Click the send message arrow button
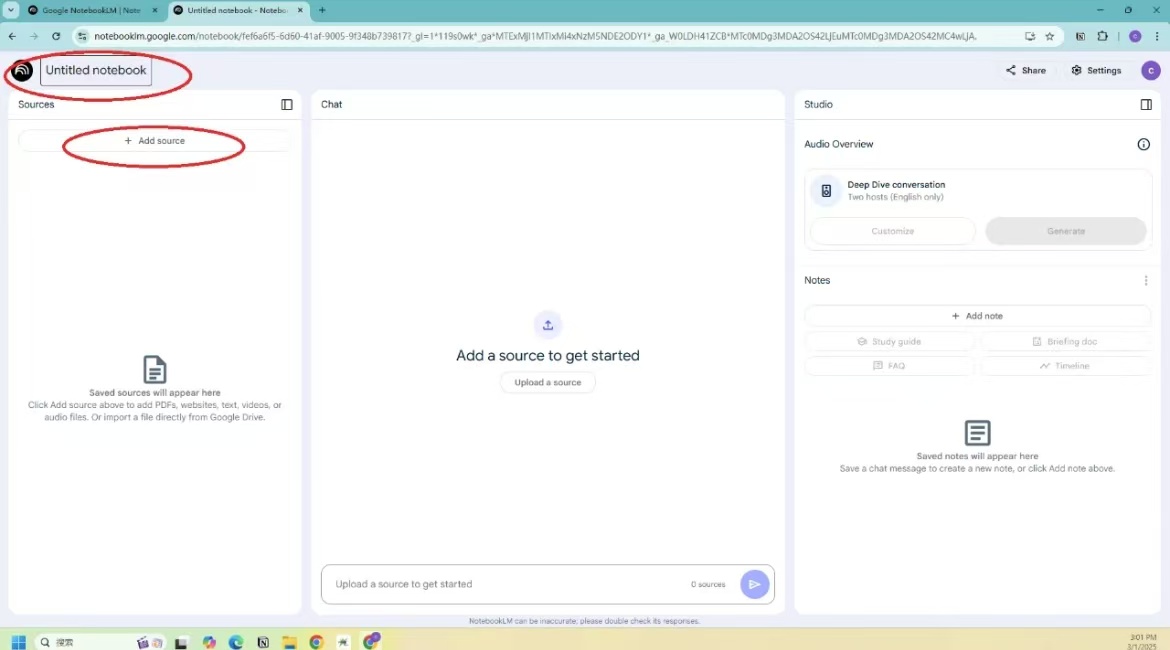This screenshot has height=650, width=1170. [754, 584]
